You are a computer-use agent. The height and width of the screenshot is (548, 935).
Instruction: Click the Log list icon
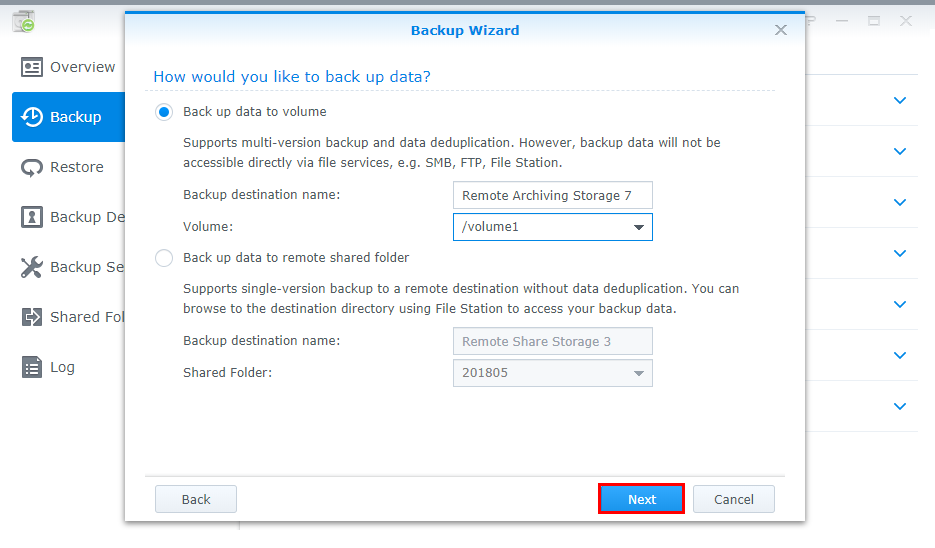pyautogui.click(x=32, y=367)
